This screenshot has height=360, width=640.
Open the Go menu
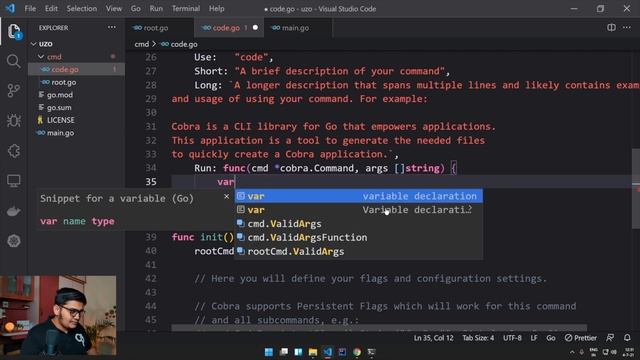point(136,8)
